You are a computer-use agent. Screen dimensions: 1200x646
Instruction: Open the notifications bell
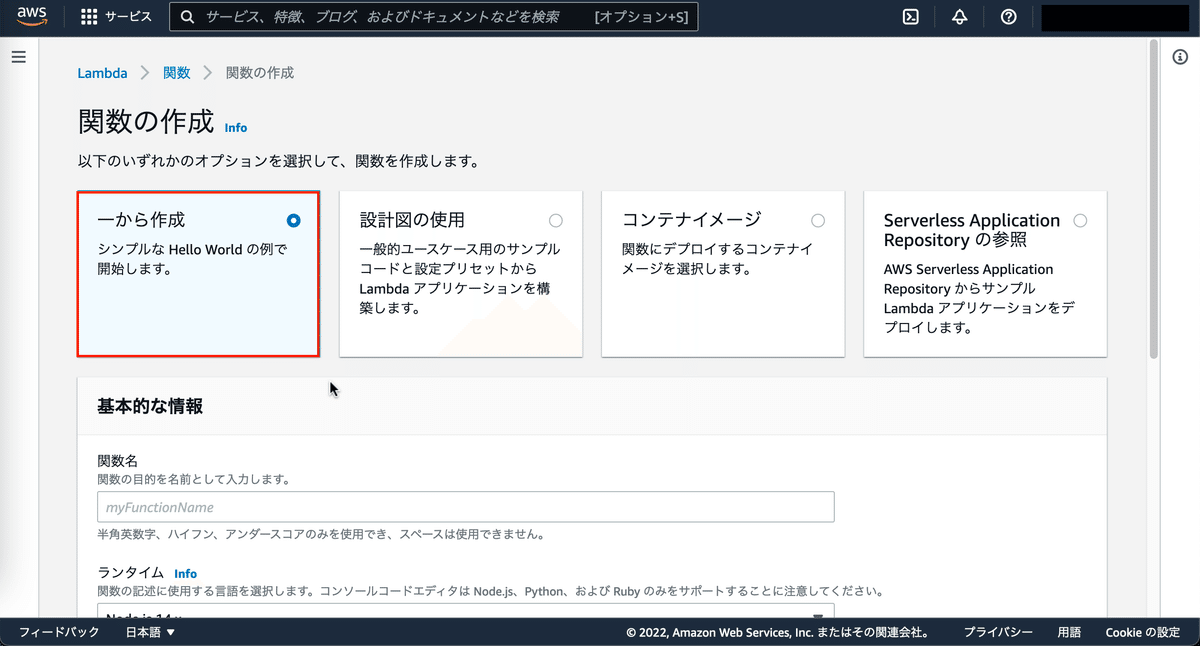pyautogui.click(x=960, y=17)
